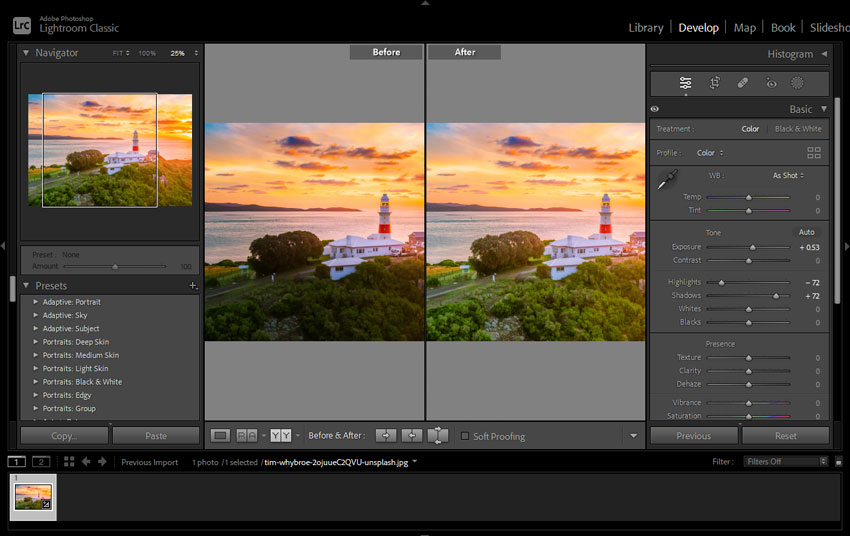Click the Before/After Y|Y view button
Image resolution: width=850 pixels, height=536 pixels.
(281, 436)
